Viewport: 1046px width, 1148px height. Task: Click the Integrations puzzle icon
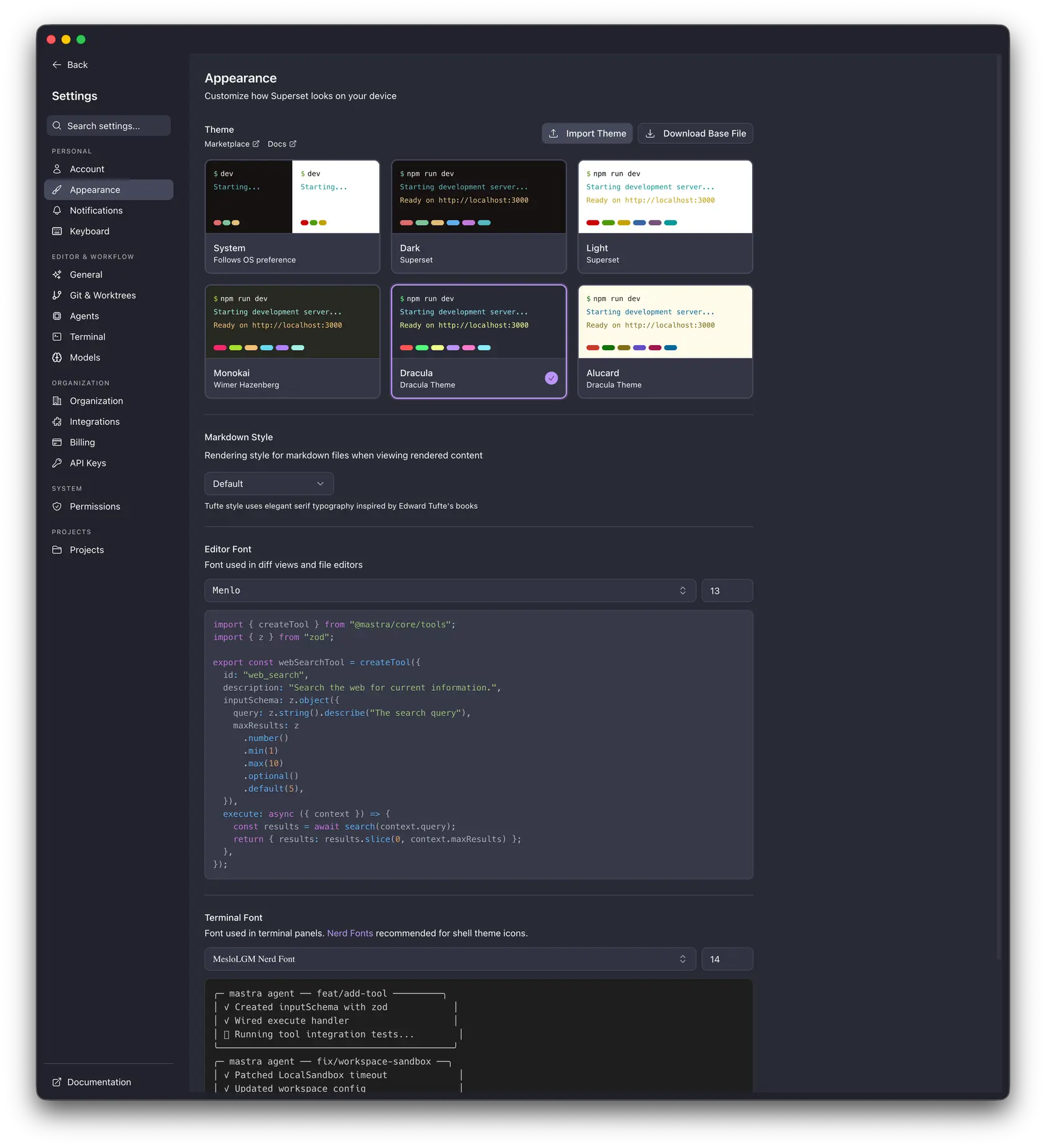coord(57,422)
